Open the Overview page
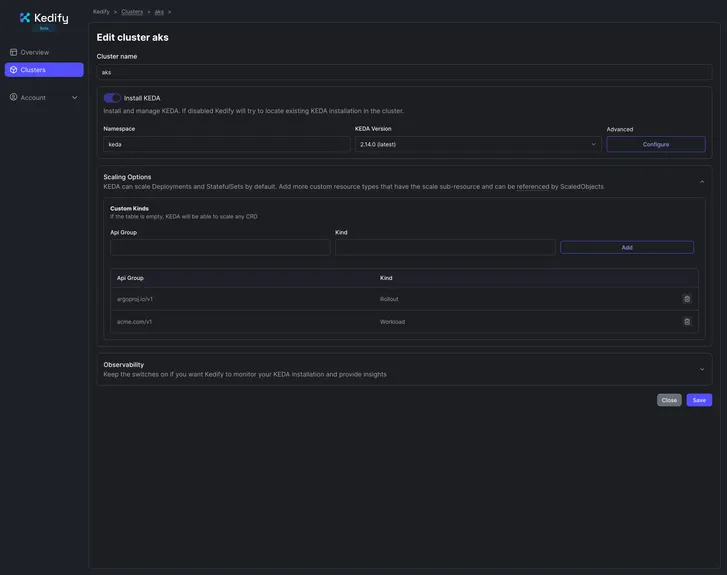 tap(35, 52)
